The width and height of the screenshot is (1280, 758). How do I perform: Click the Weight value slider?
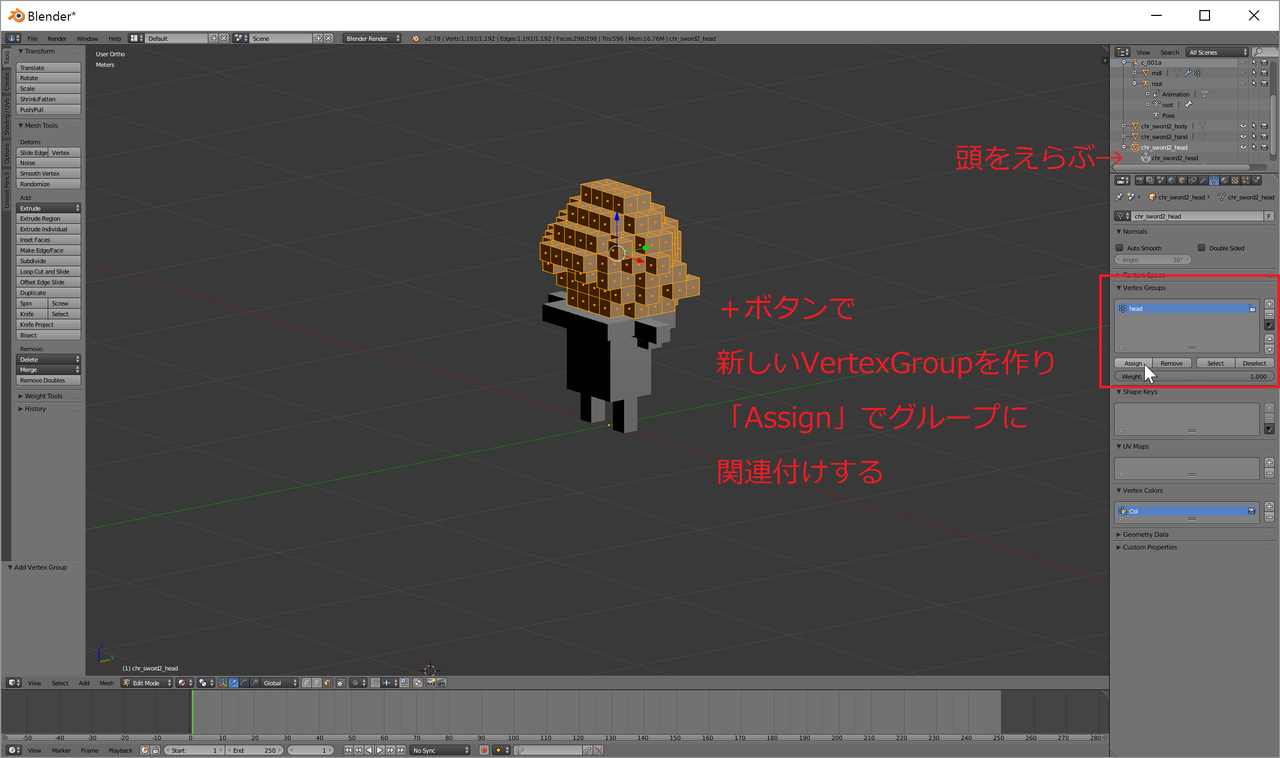(x=1195, y=377)
